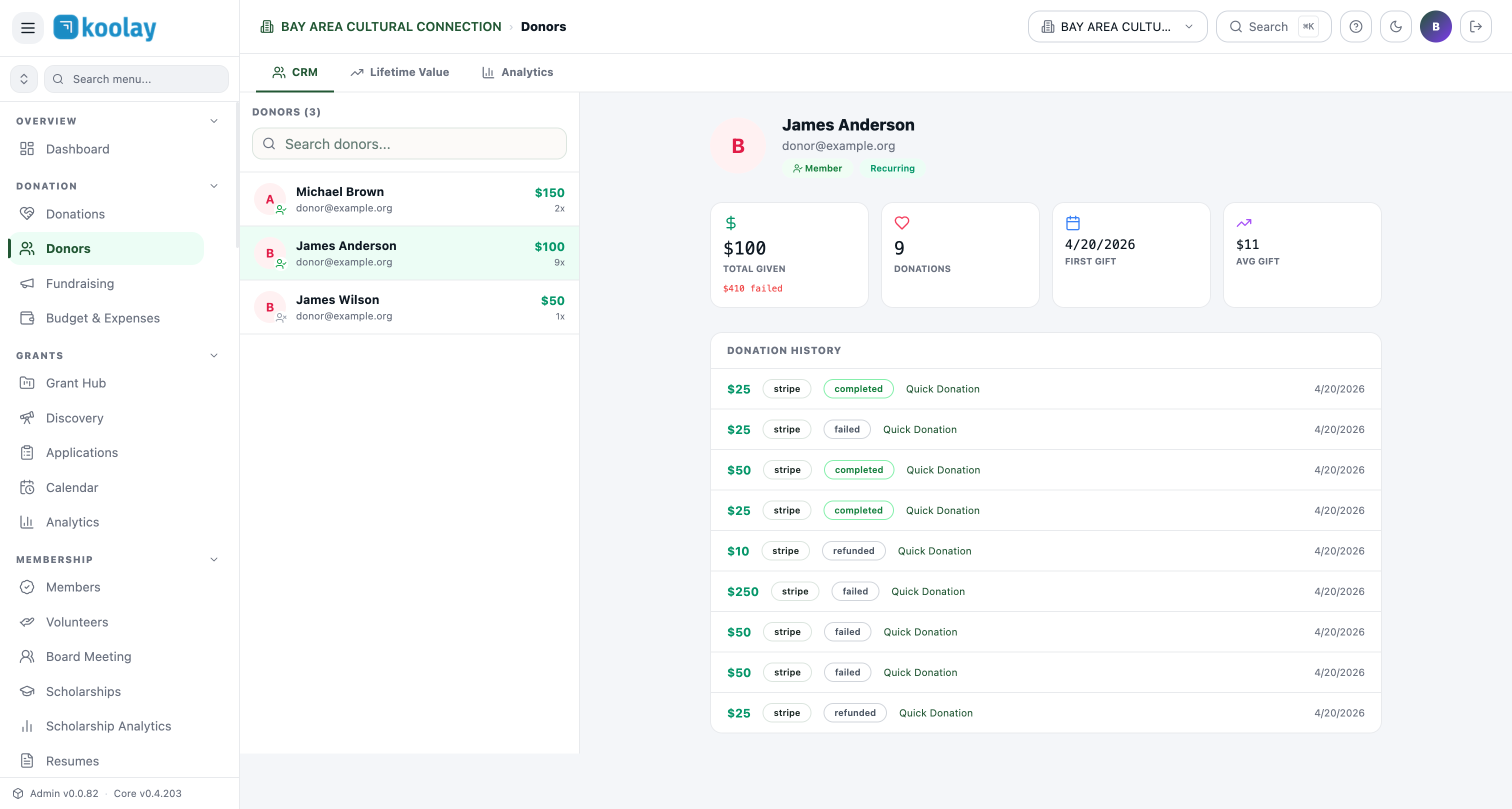The width and height of the screenshot is (1512, 809).
Task: Switch to the CRM tab
Action: click(x=294, y=72)
